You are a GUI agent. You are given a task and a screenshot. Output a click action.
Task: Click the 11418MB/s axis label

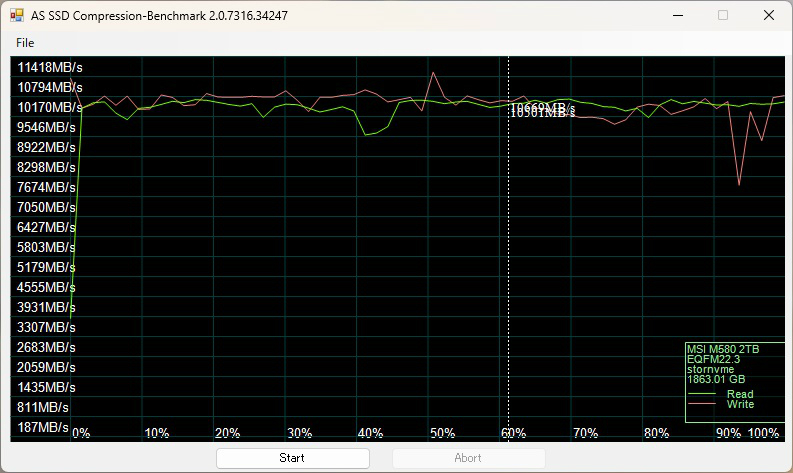click(x=50, y=67)
